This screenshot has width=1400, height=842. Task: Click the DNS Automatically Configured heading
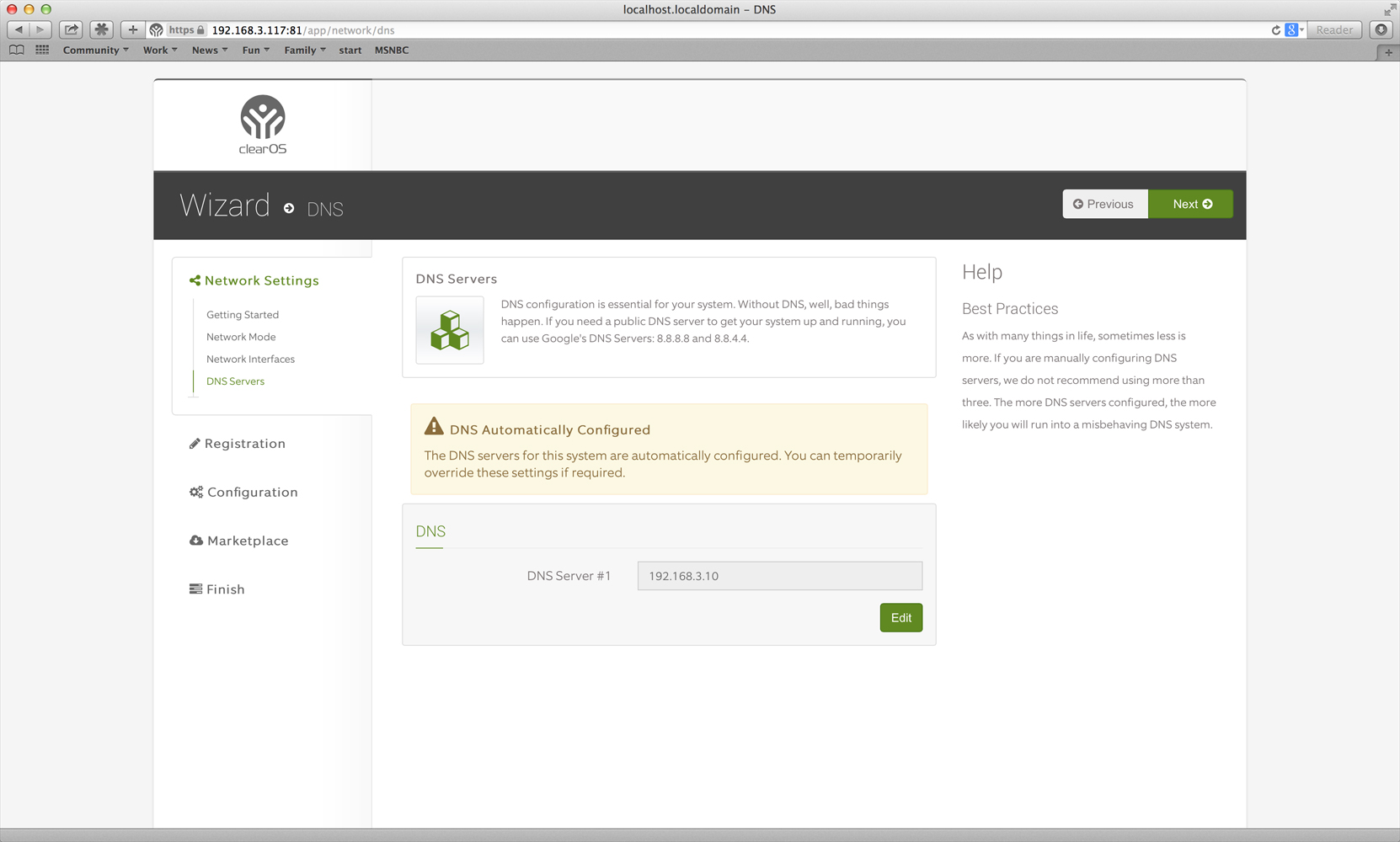(550, 429)
